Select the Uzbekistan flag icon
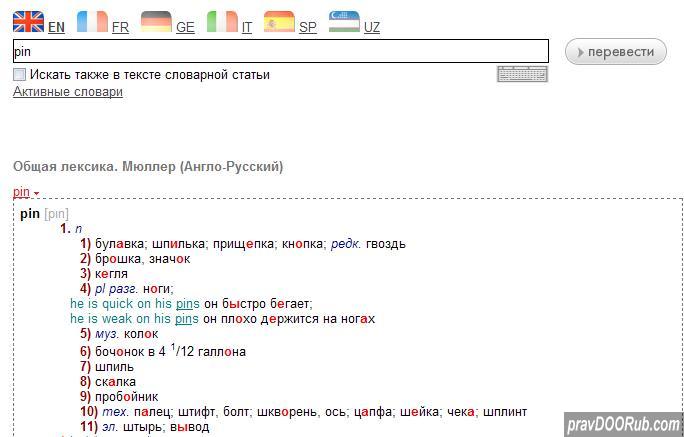 (344, 21)
